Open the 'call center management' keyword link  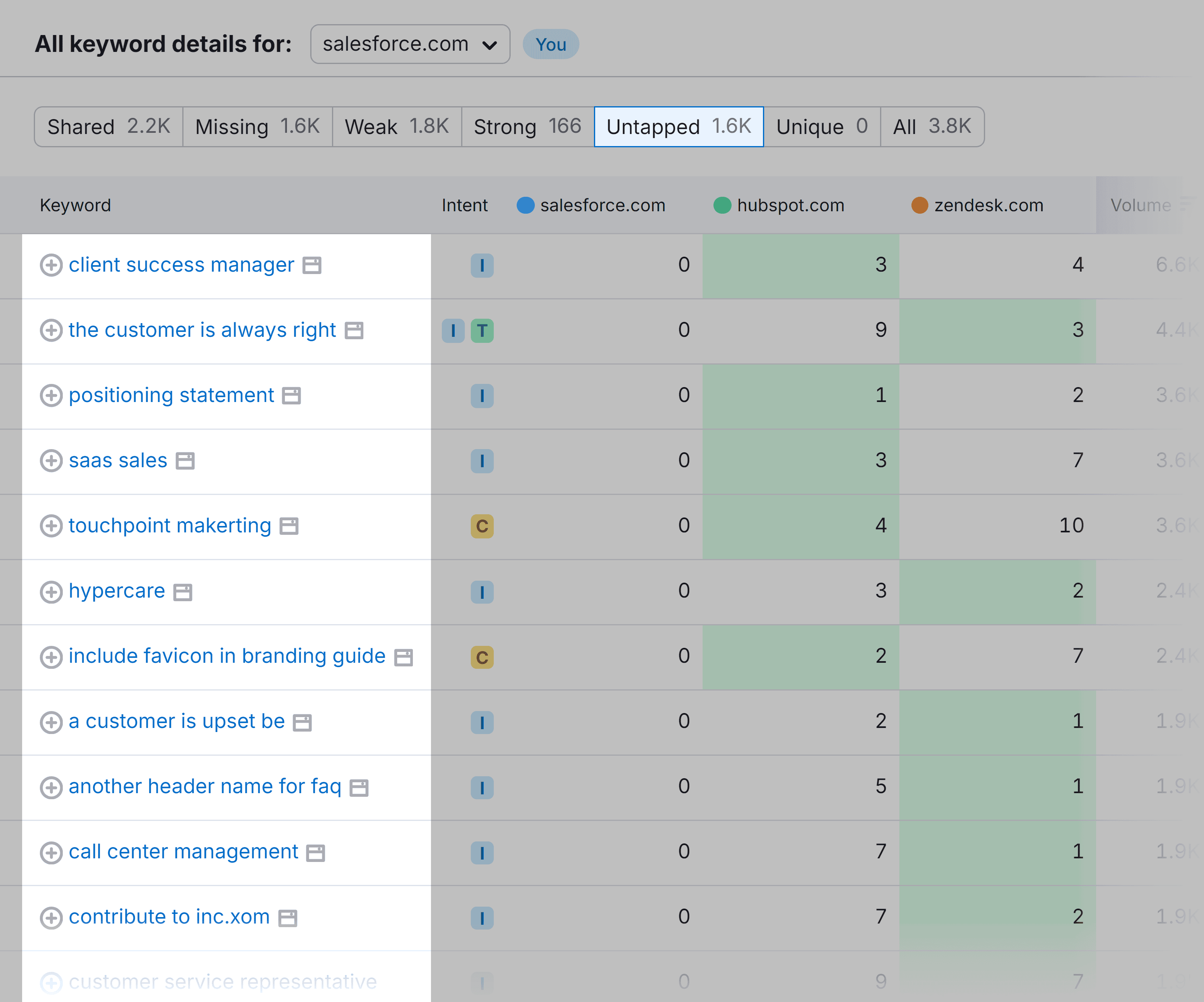183,852
